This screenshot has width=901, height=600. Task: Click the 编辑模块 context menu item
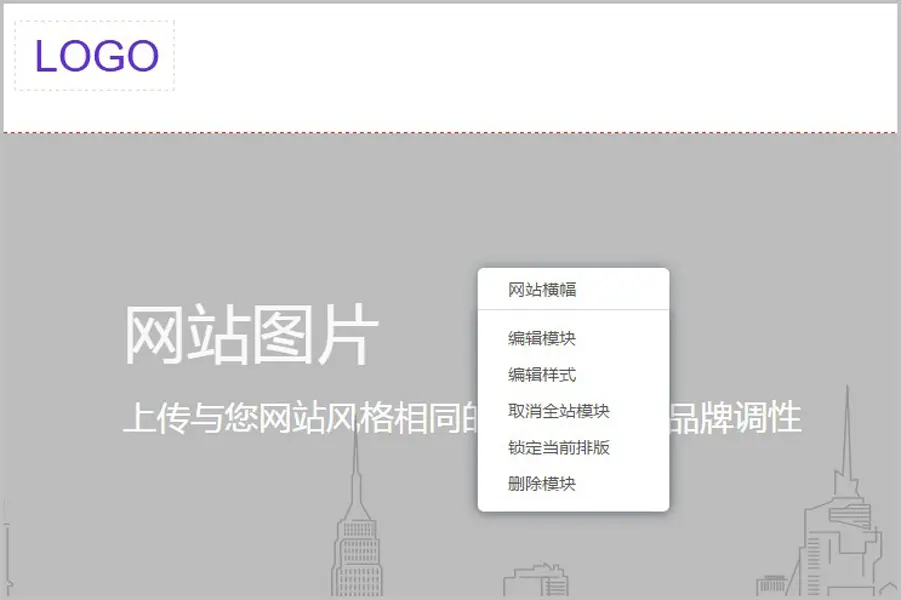[542, 339]
